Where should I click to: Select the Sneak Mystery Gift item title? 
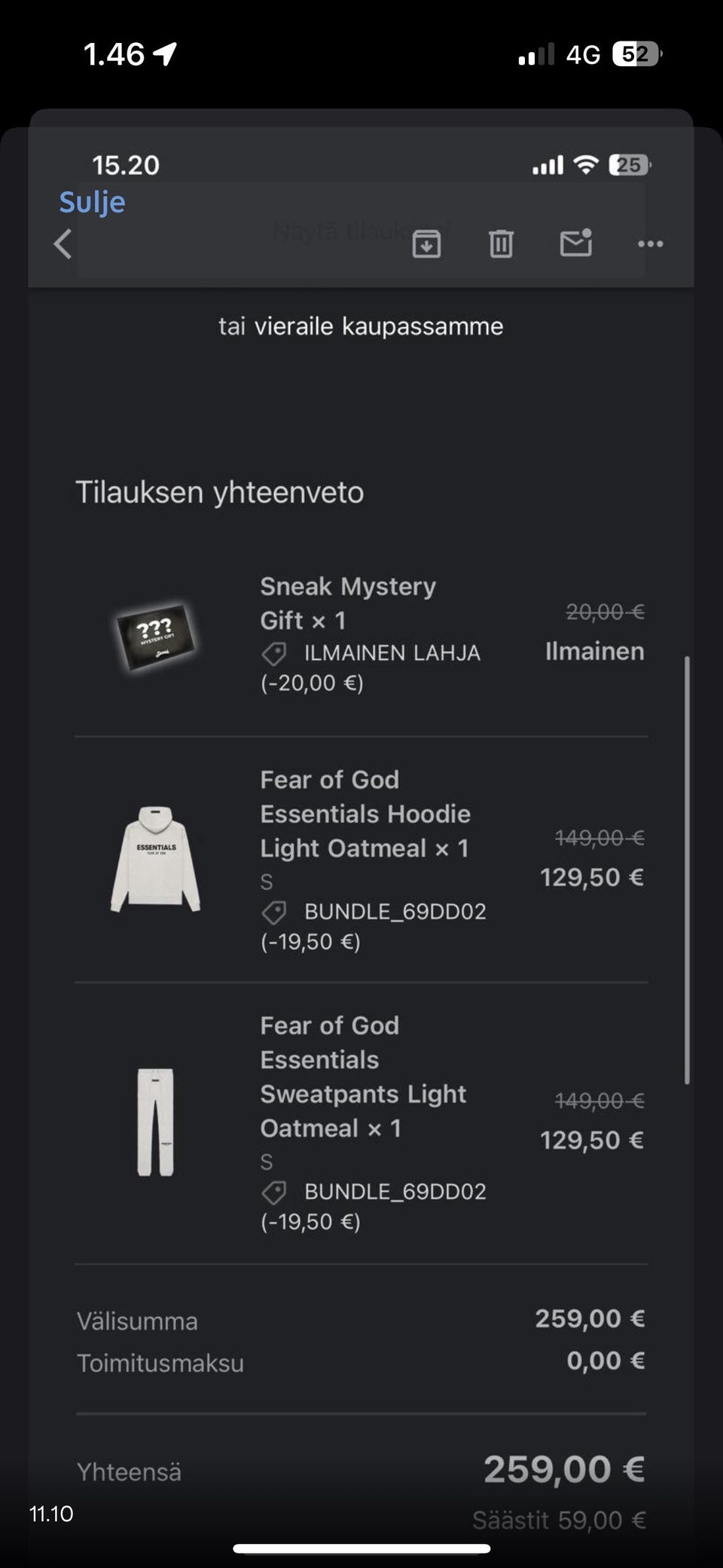tap(348, 603)
